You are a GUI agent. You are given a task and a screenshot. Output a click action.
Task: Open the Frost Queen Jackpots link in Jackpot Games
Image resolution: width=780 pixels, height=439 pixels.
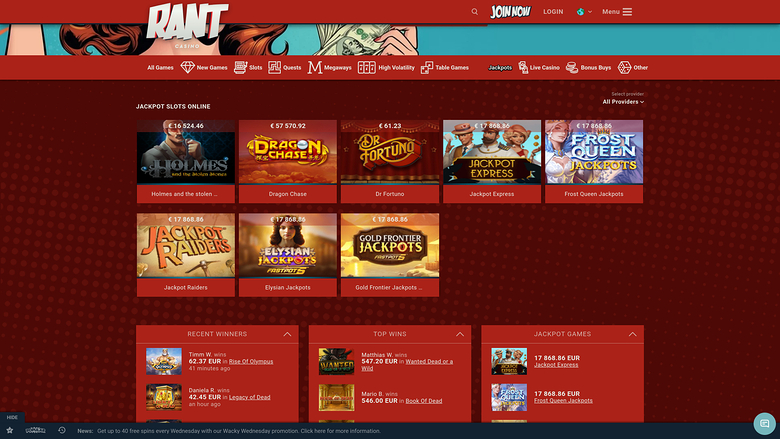[563, 401]
